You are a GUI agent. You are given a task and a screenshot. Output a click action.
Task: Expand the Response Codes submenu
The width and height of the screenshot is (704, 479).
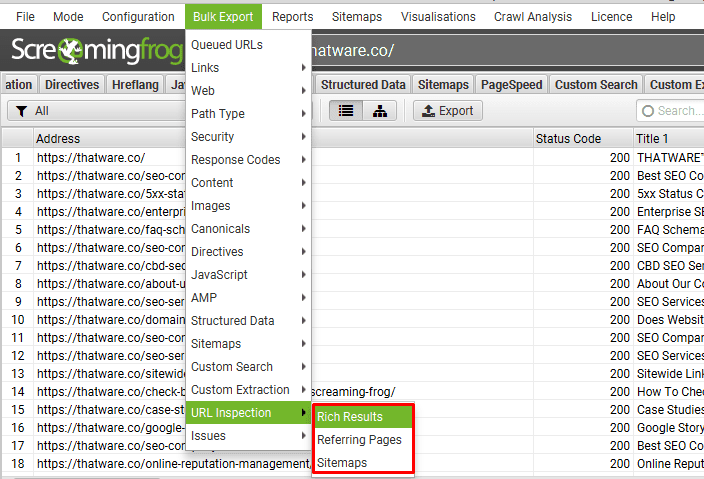coord(248,160)
